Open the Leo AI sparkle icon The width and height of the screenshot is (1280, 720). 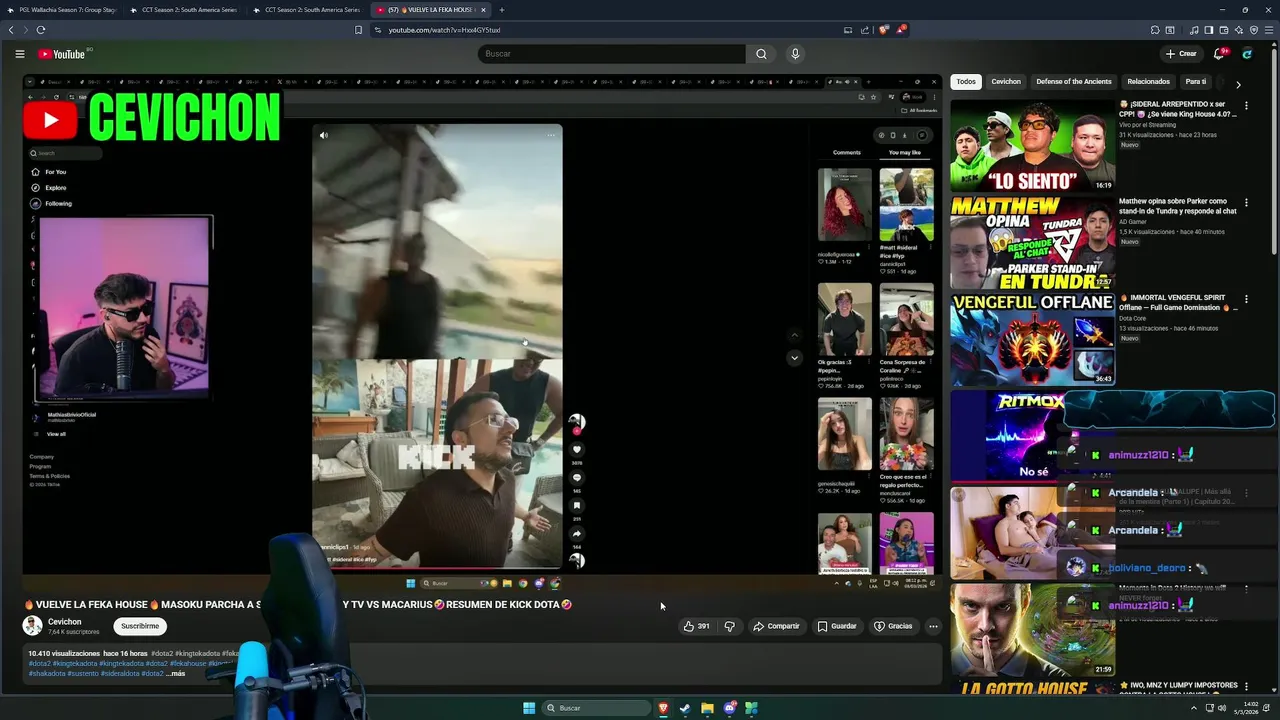click(x=1239, y=30)
